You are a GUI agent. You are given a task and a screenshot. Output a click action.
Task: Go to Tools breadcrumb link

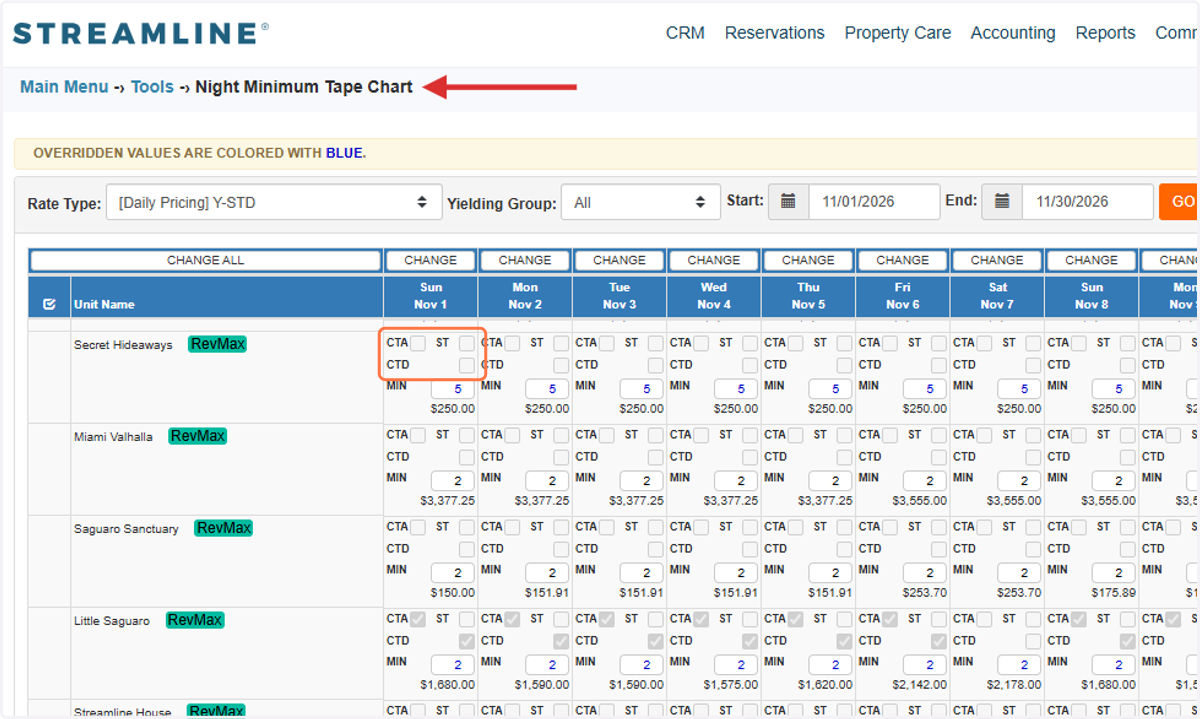[x=152, y=87]
